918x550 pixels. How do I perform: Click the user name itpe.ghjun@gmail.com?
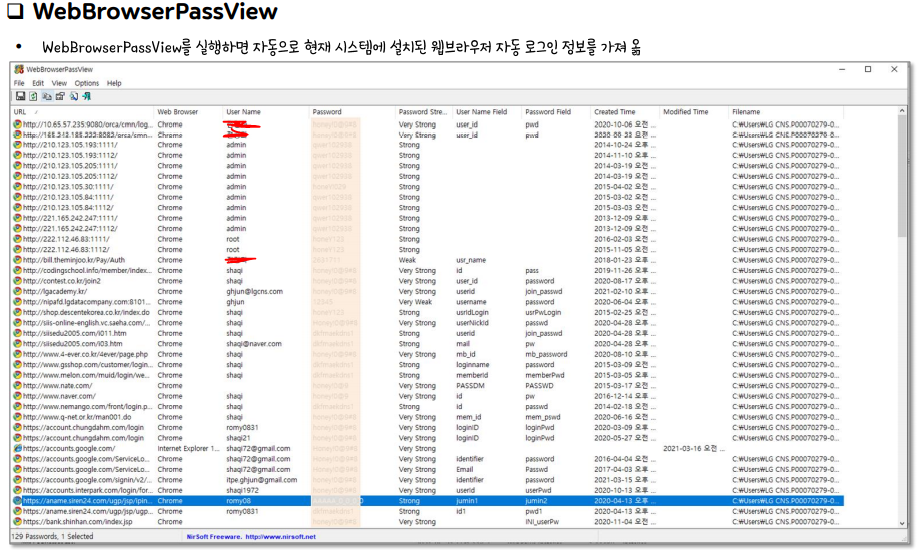262,480
